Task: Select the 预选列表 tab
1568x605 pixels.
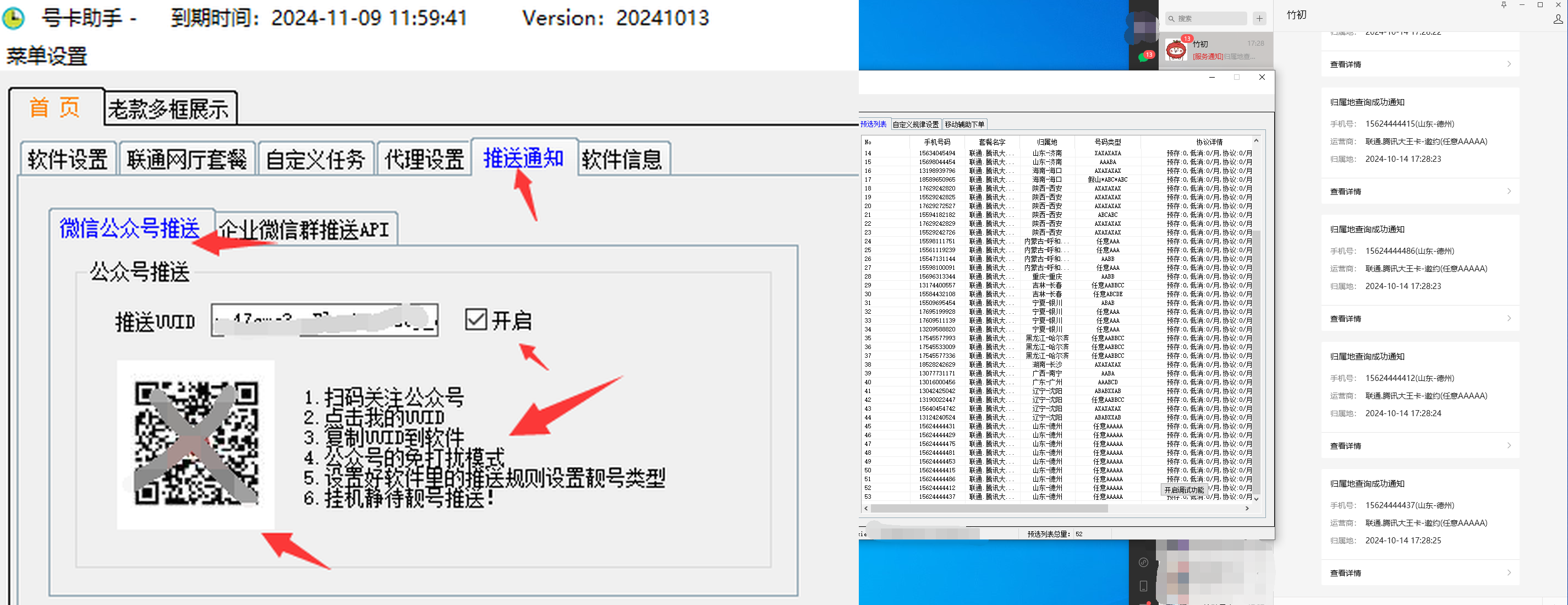Action: coord(874,124)
